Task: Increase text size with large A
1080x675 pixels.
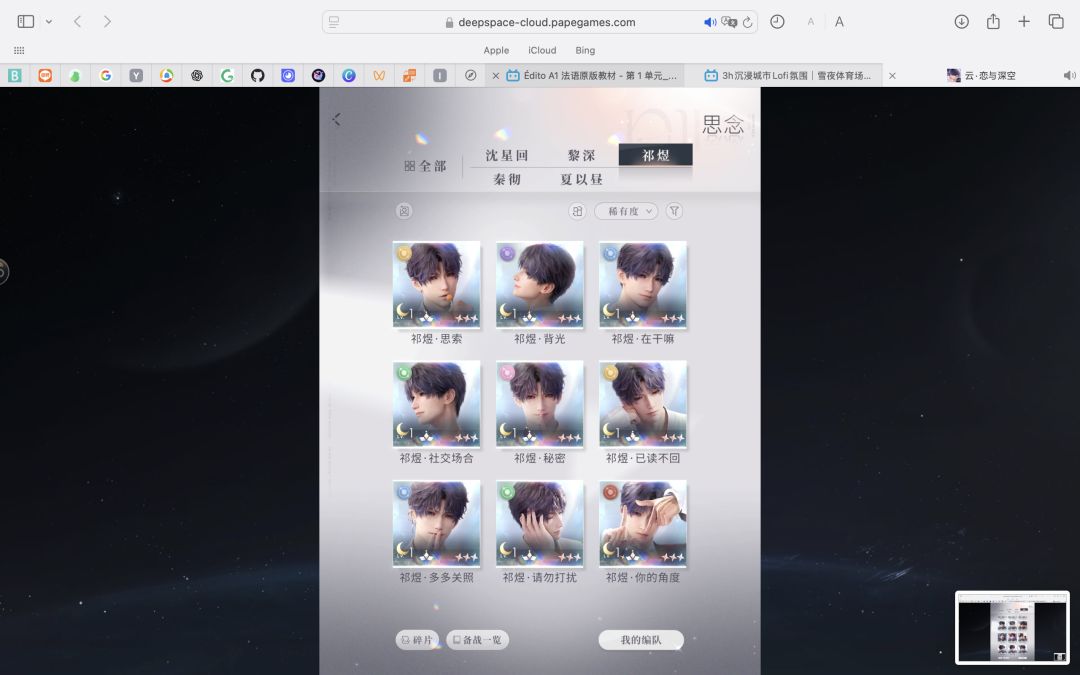Action: [839, 22]
